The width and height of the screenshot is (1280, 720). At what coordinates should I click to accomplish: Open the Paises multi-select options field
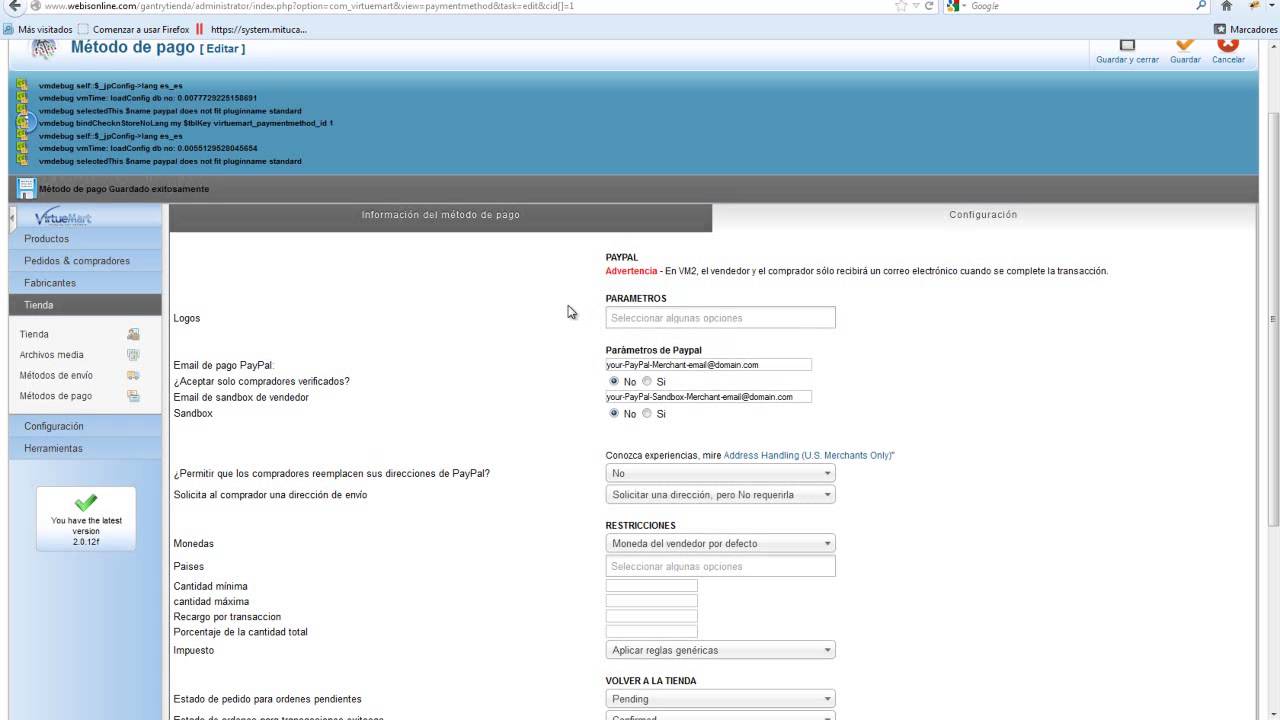[720, 566]
